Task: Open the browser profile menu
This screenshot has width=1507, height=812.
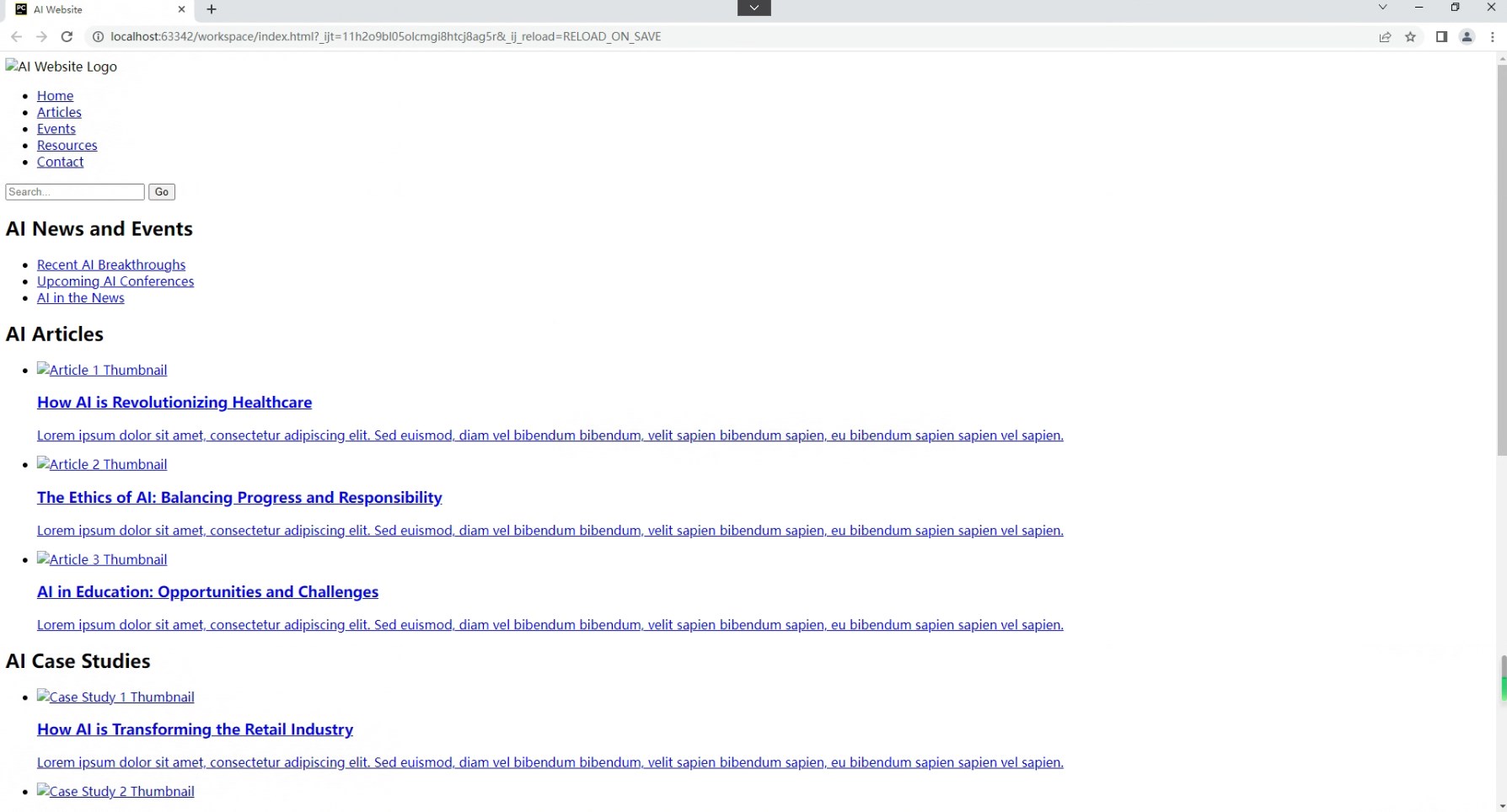Action: (1467, 36)
